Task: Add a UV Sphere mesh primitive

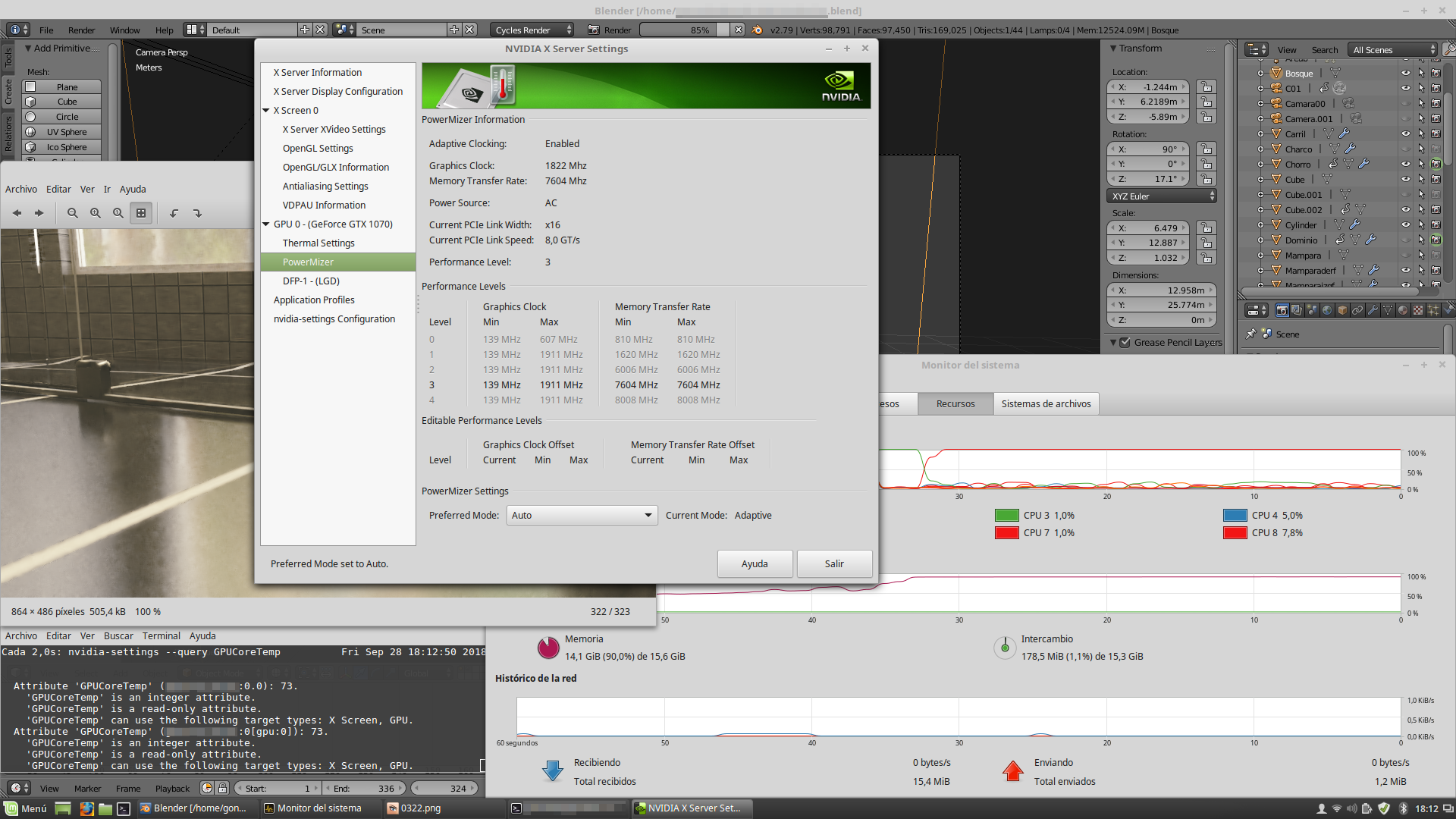Action: (62, 132)
